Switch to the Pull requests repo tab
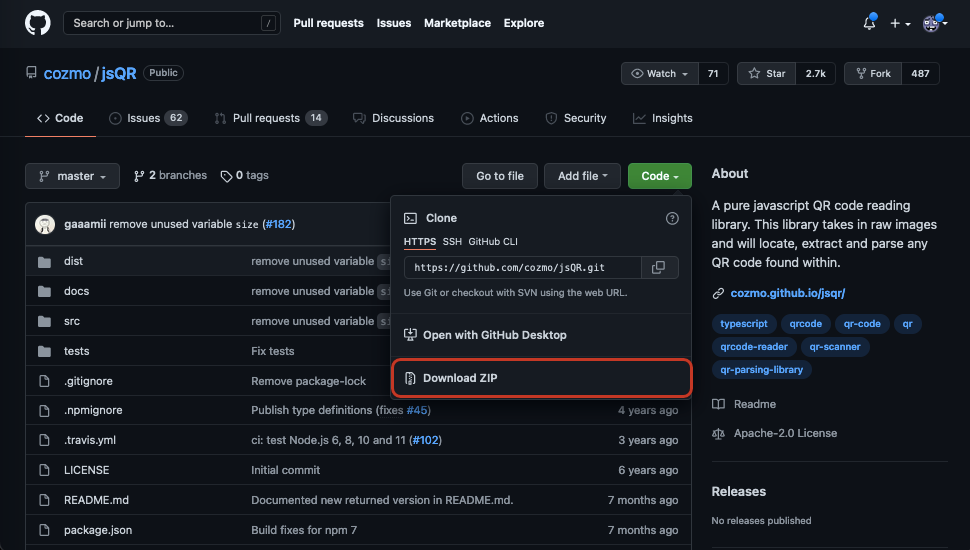Image resolution: width=970 pixels, height=550 pixels. pos(271,118)
